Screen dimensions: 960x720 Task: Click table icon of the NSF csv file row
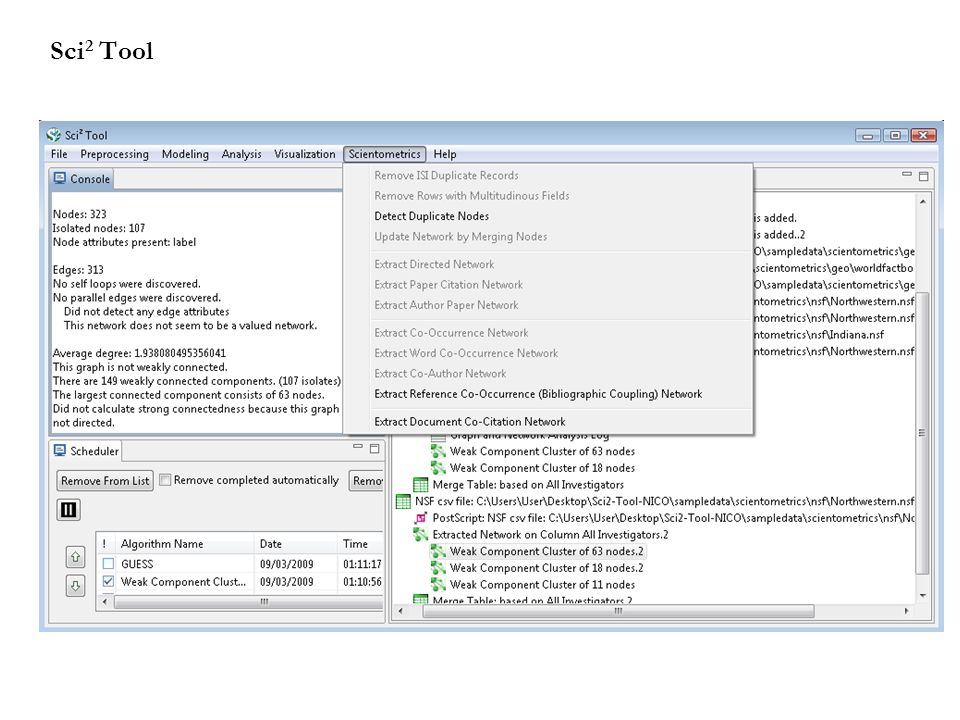pyautogui.click(x=403, y=501)
